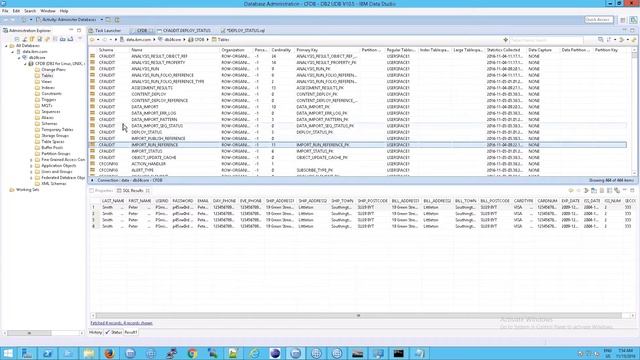Switch to the Task Launcher tab
The height and width of the screenshot is (360, 640).
[105, 31]
